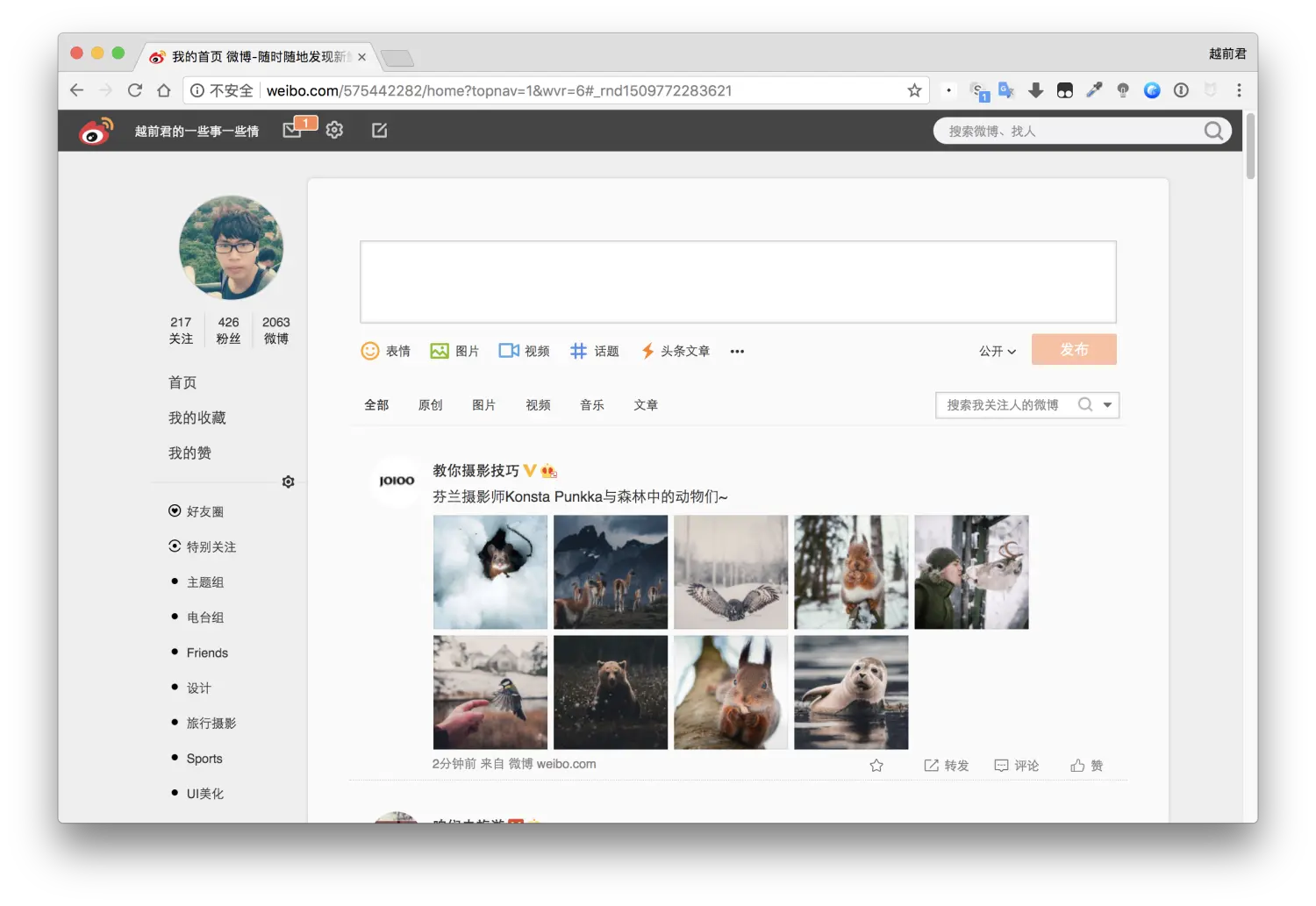Favorite the post with the star icon
This screenshot has height=906, width=1316.
(876, 766)
